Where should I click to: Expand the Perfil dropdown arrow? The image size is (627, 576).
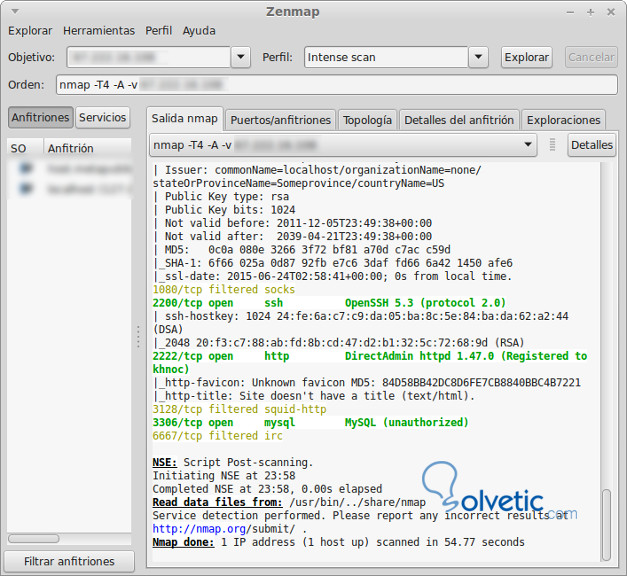(478, 57)
